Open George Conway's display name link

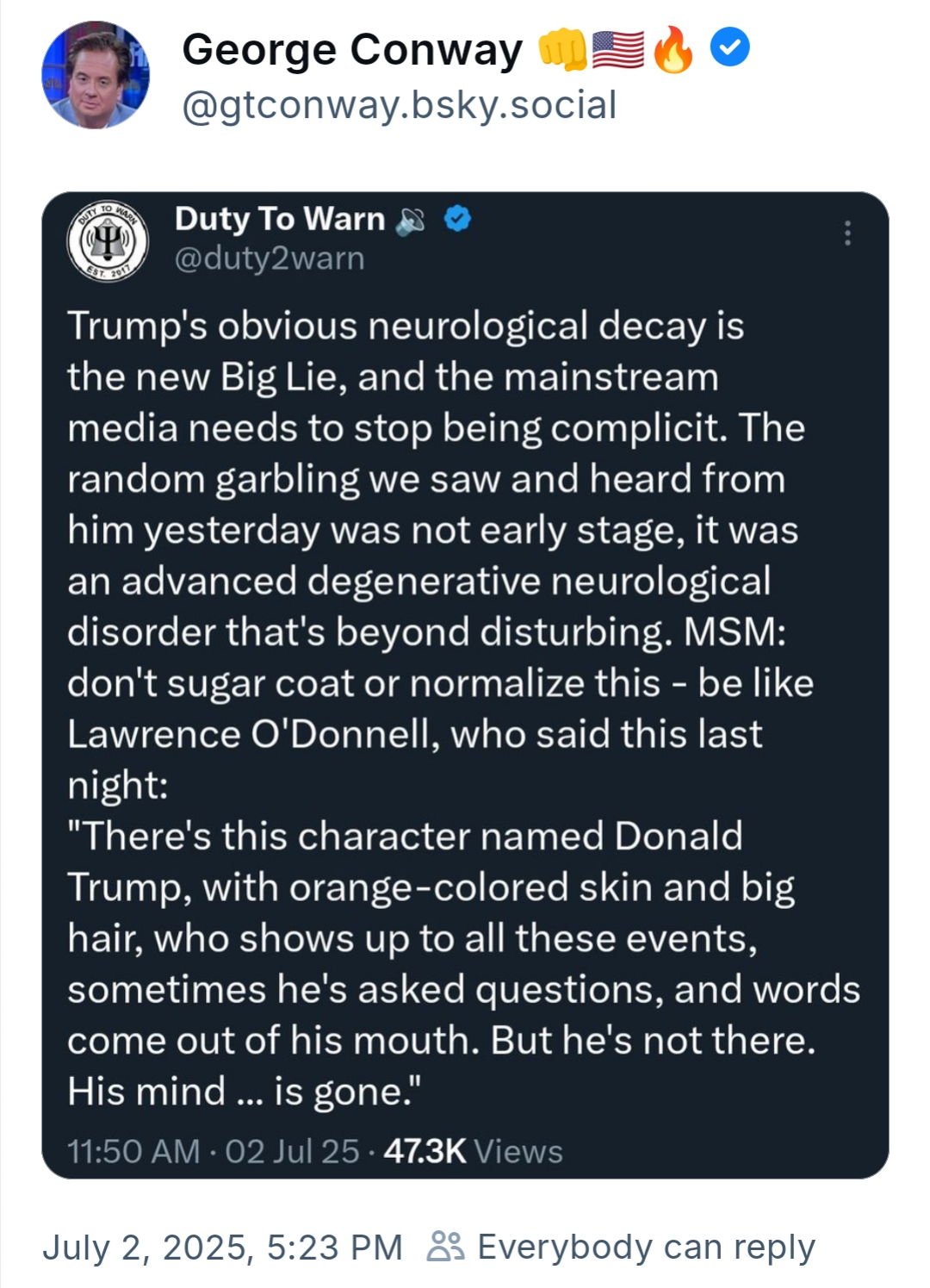click(351, 50)
